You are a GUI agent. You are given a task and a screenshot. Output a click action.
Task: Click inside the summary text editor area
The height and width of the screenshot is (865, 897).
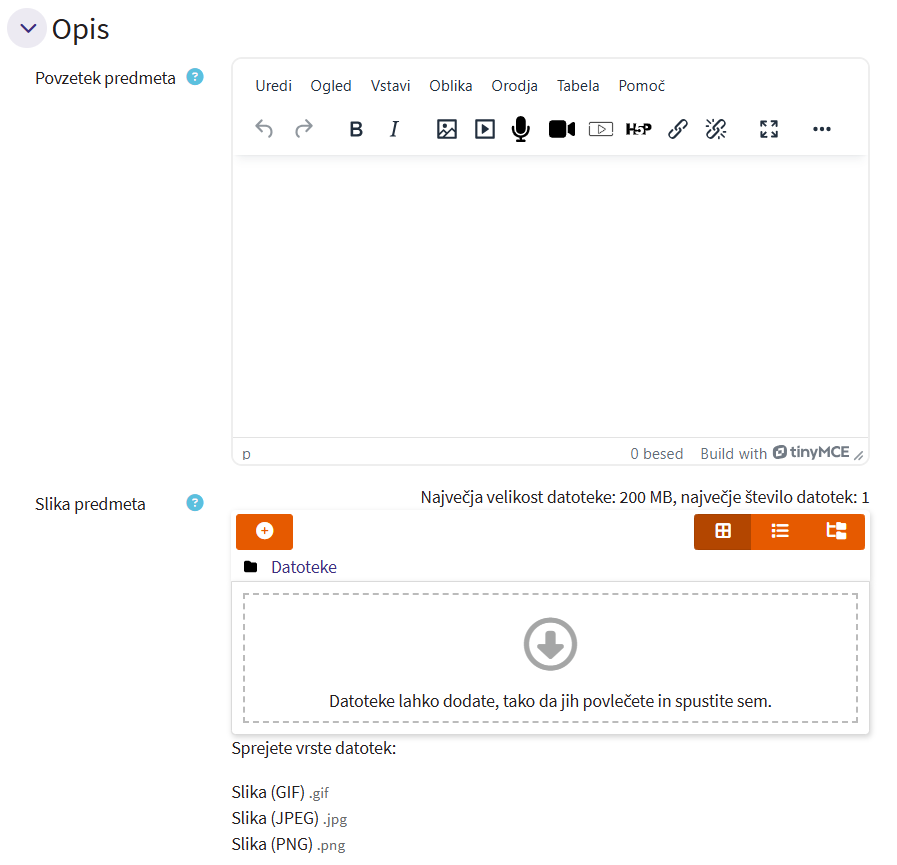point(550,295)
